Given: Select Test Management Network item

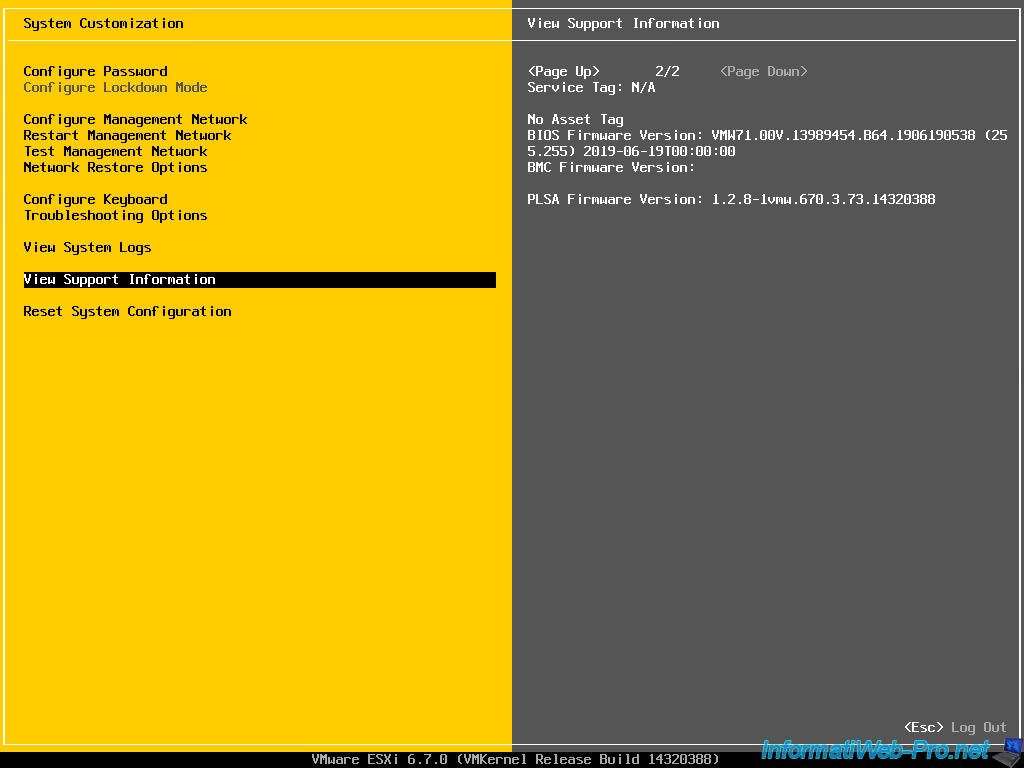Looking at the screenshot, I should [x=116, y=152].
